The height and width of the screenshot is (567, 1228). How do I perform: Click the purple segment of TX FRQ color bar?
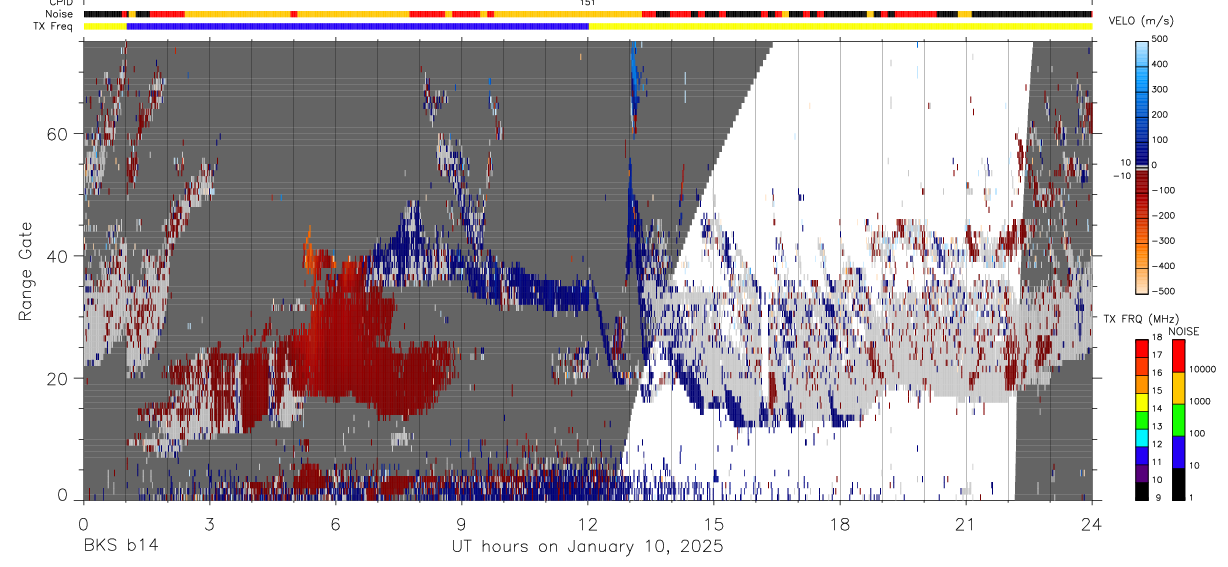tap(1141, 473)
